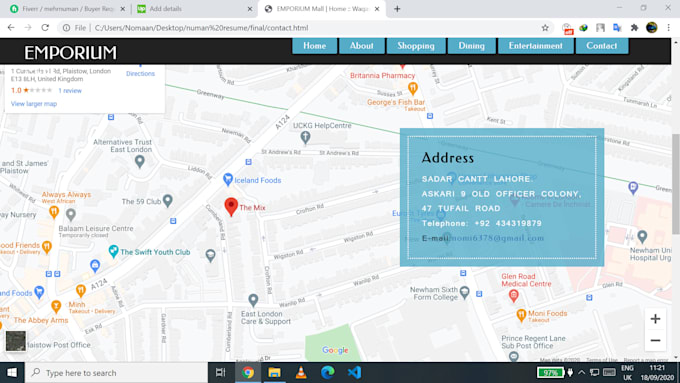Open the Home menu item
Viewport: 680px width, 383px height.
click(314, 46)
